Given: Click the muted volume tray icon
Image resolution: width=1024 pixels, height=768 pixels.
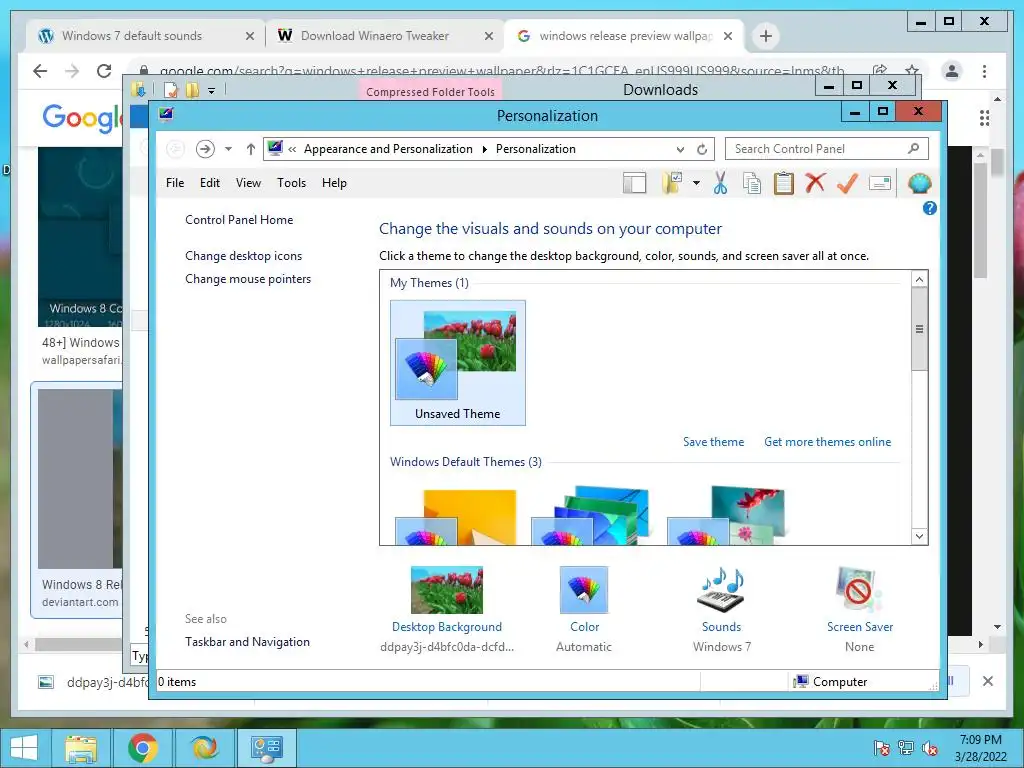Looking at the screenshot, I should pyautogui.click(x=930, y=748).
